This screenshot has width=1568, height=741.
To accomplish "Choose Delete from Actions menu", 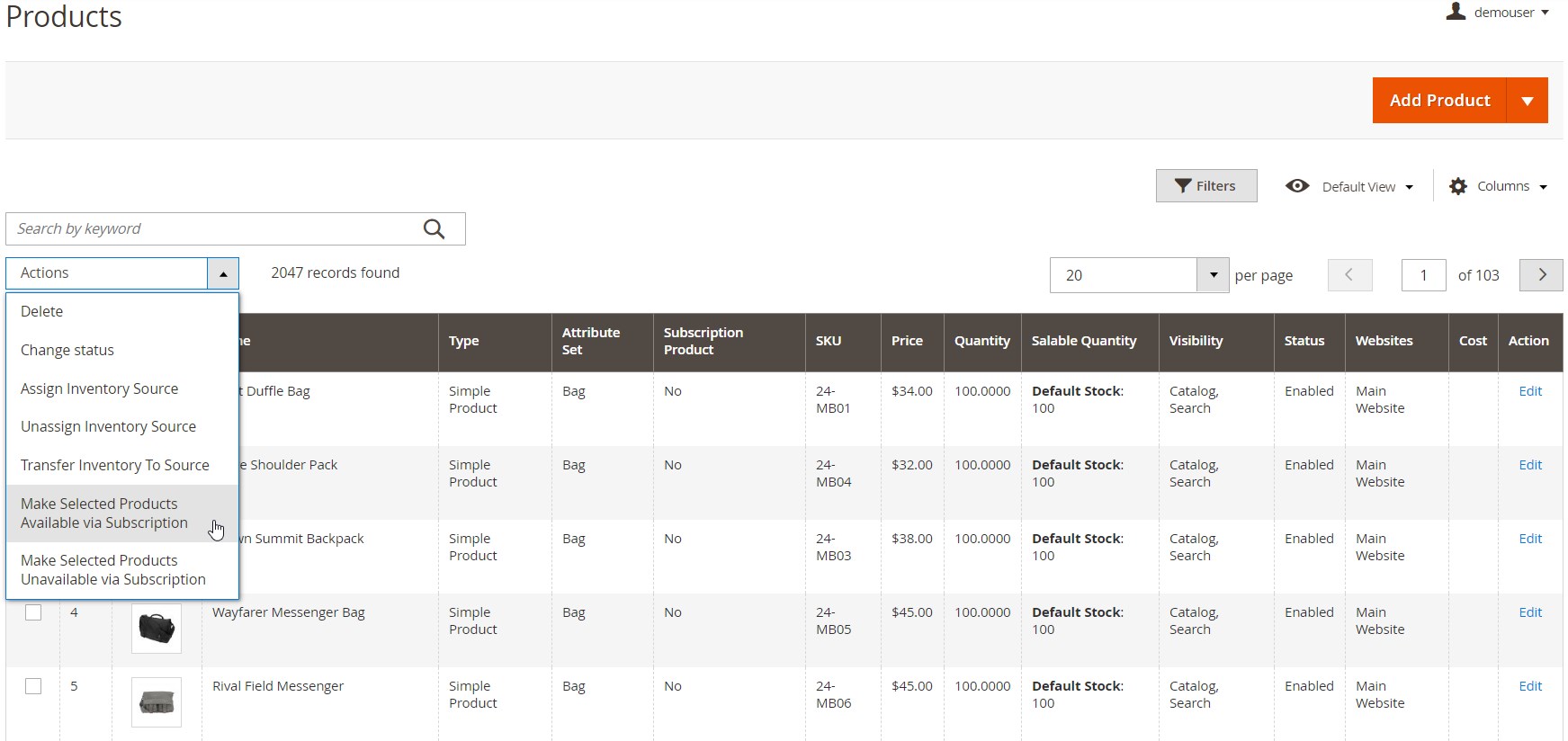I will pos(42,311).
